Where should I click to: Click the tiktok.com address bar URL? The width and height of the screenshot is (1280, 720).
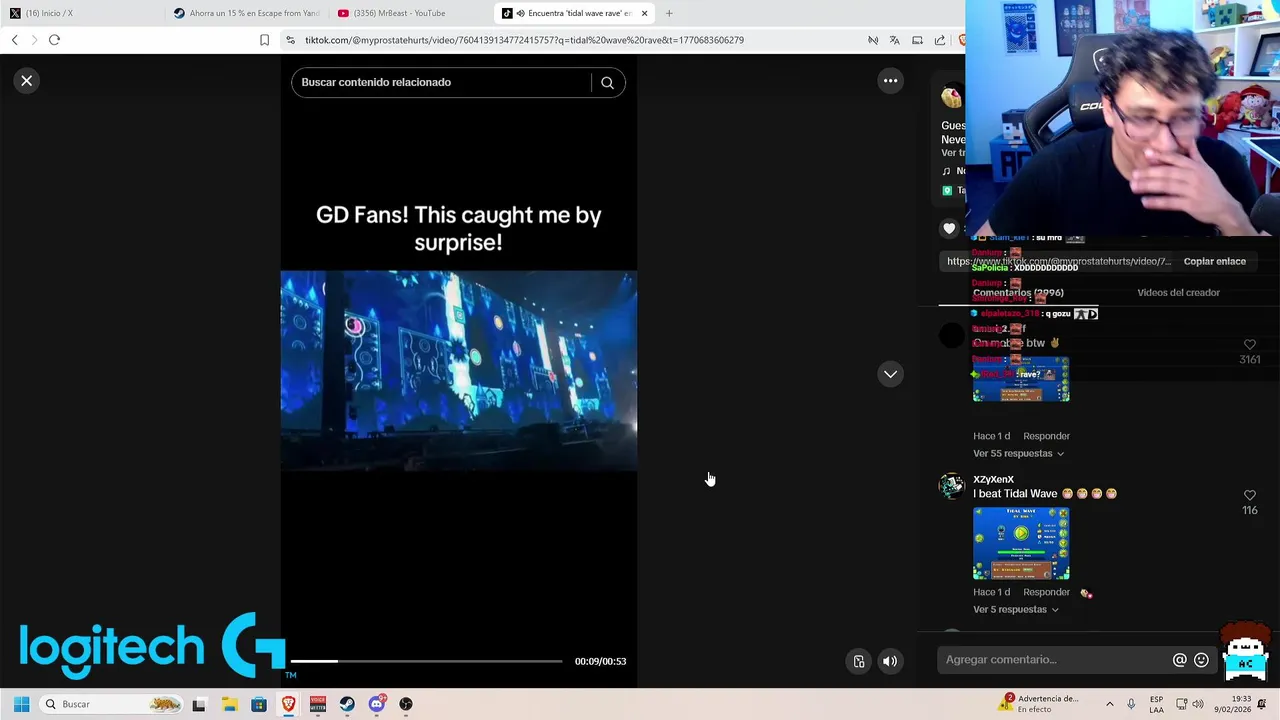click(524, 40)
